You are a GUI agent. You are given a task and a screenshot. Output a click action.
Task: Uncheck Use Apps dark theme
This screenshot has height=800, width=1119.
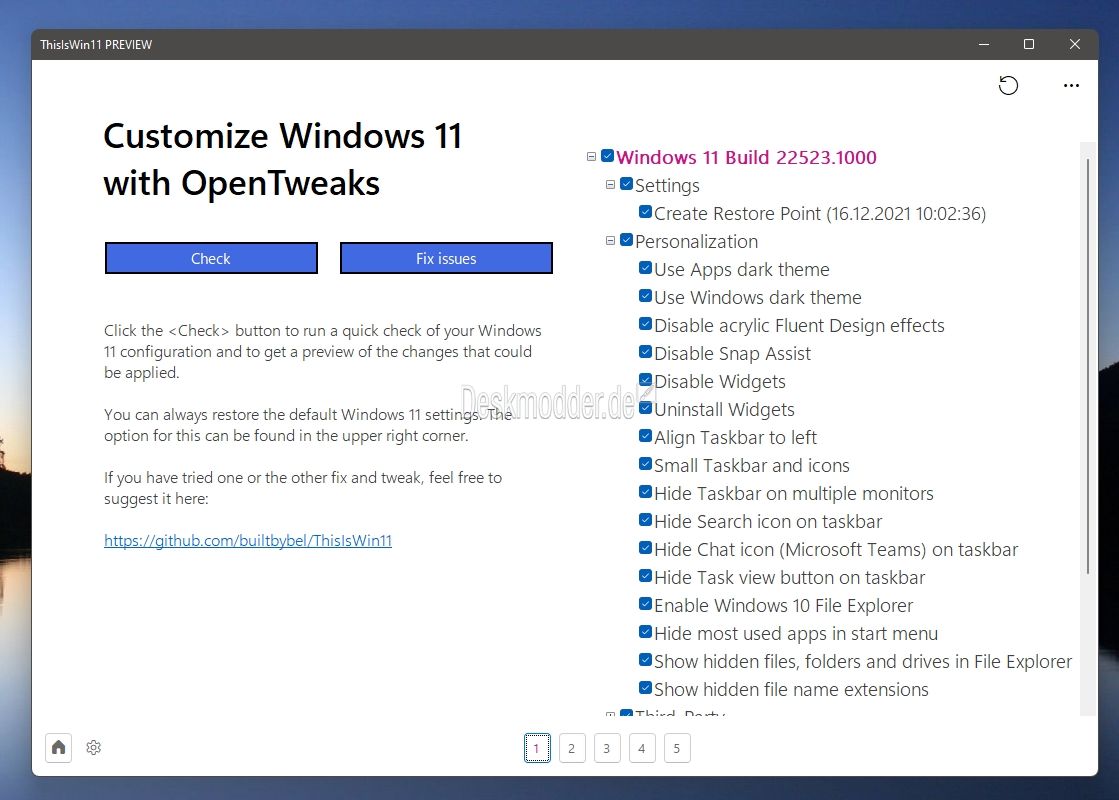645,268
